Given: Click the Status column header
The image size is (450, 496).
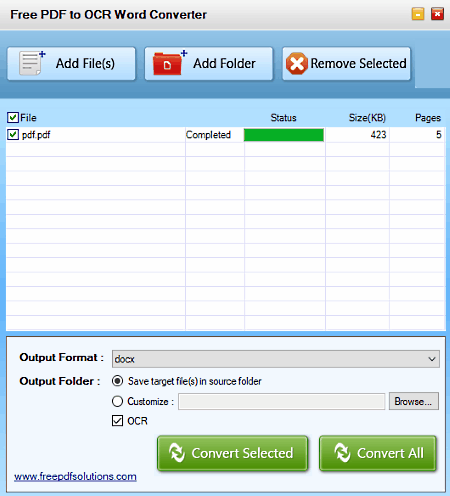Looking at the screenshot, I should pos(283,118).
